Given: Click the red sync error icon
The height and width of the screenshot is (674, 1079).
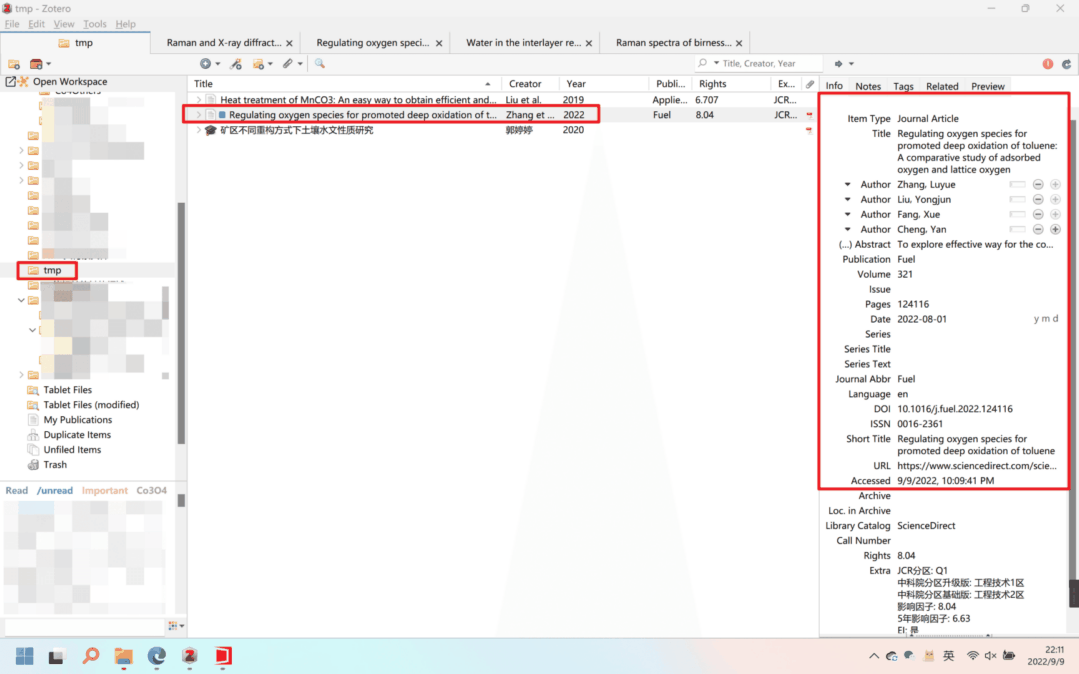Looking at the screenshot, I should [x=1047, y=64].
